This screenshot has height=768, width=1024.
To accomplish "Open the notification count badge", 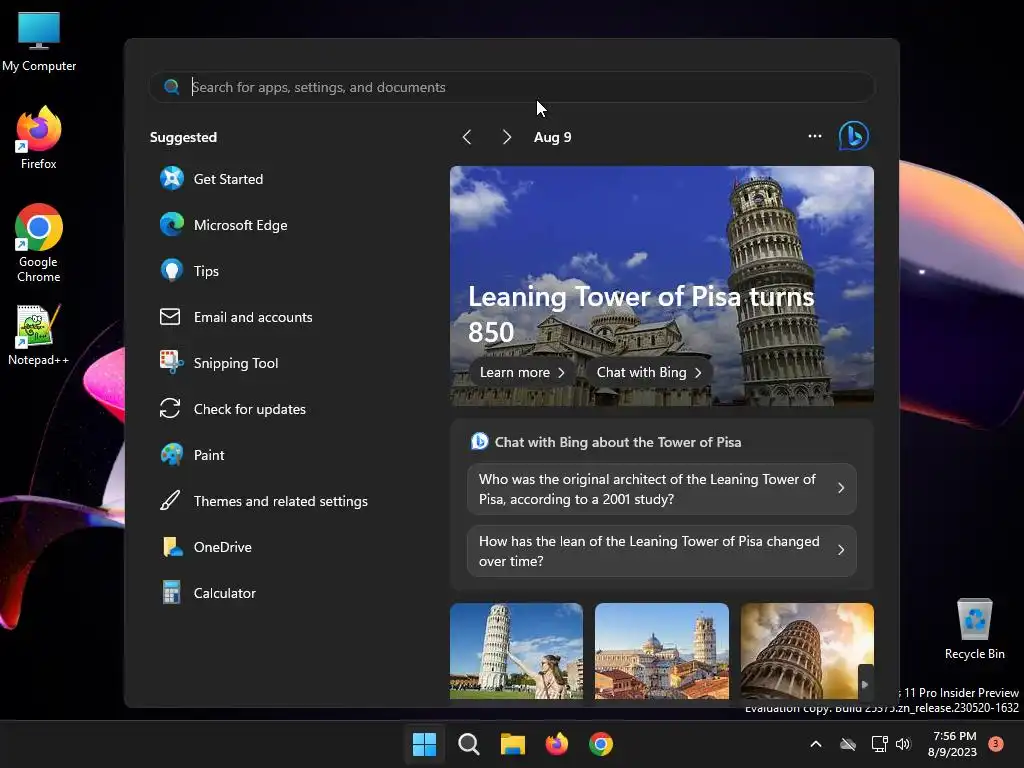I will point(996,744).
